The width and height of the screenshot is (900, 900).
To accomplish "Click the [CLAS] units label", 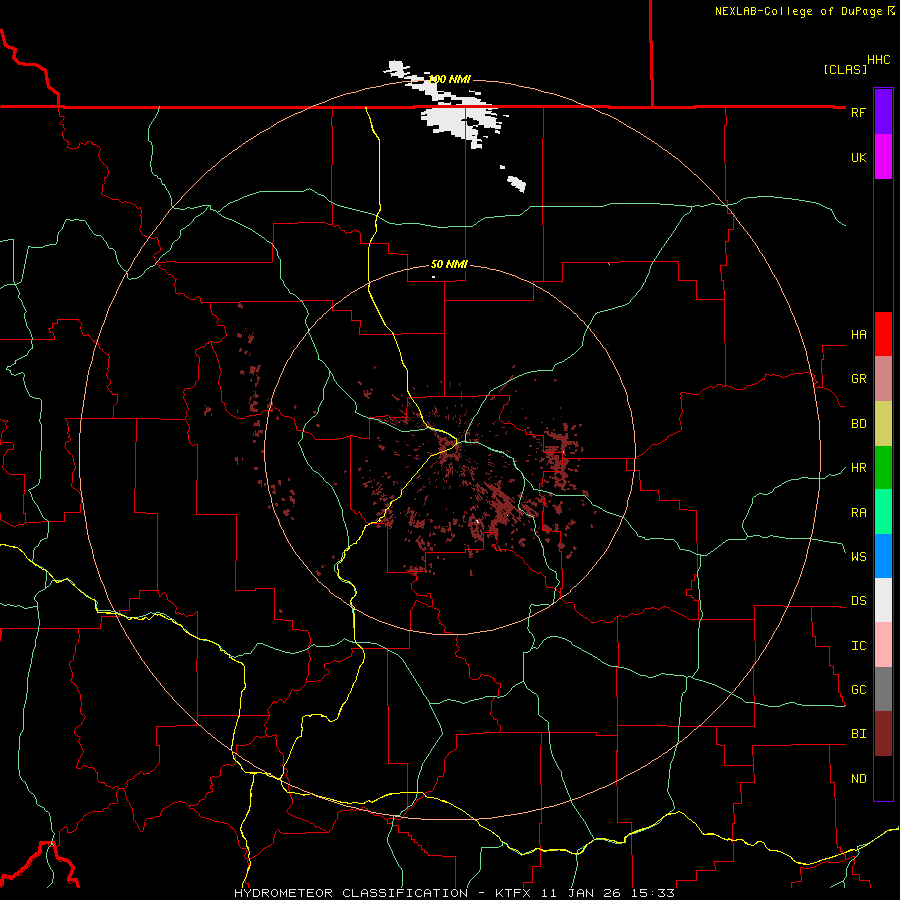I will click(845, 69).
